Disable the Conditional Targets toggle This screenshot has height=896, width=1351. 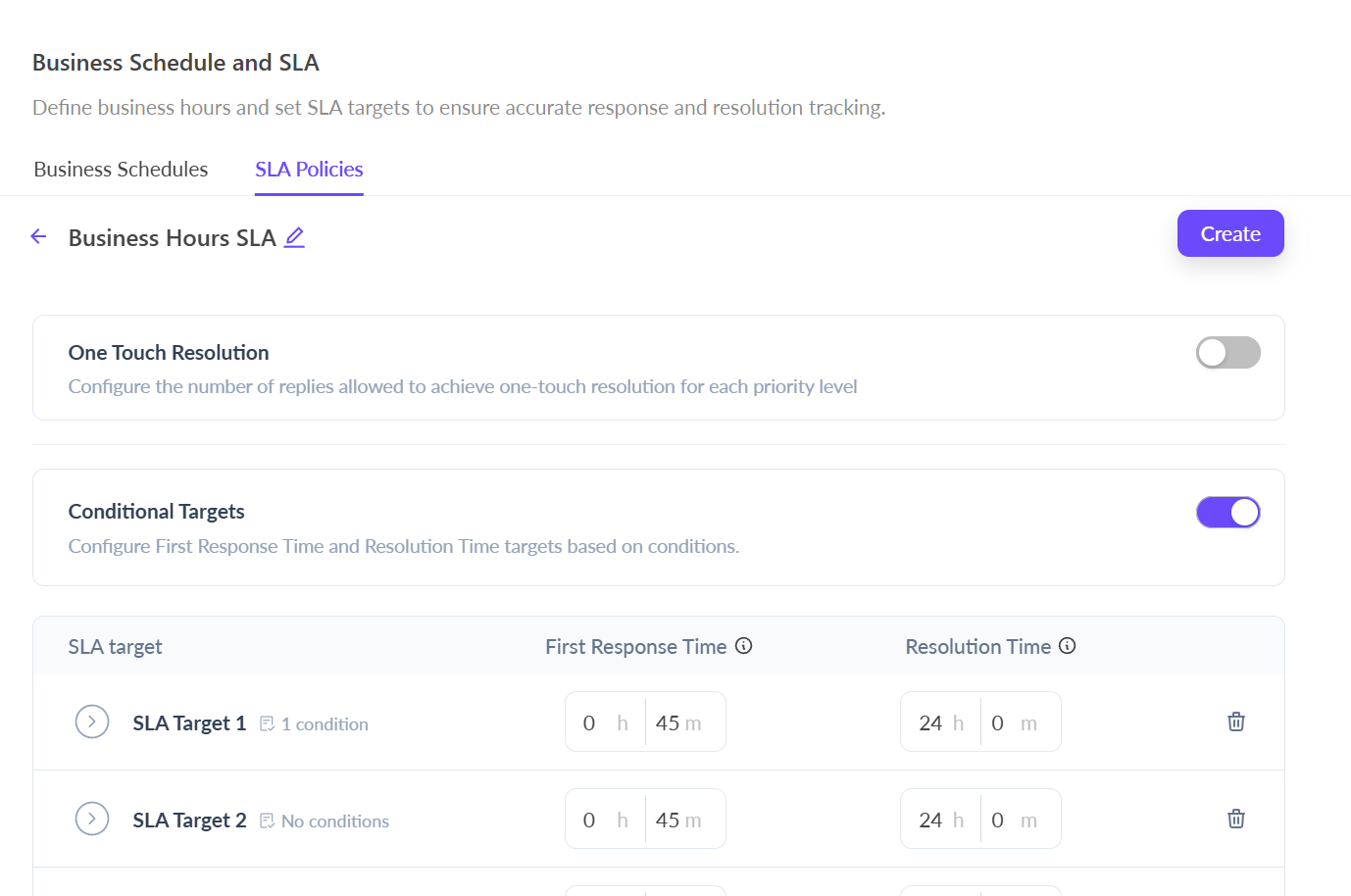pyautogui.click(x=1227, y=512)
